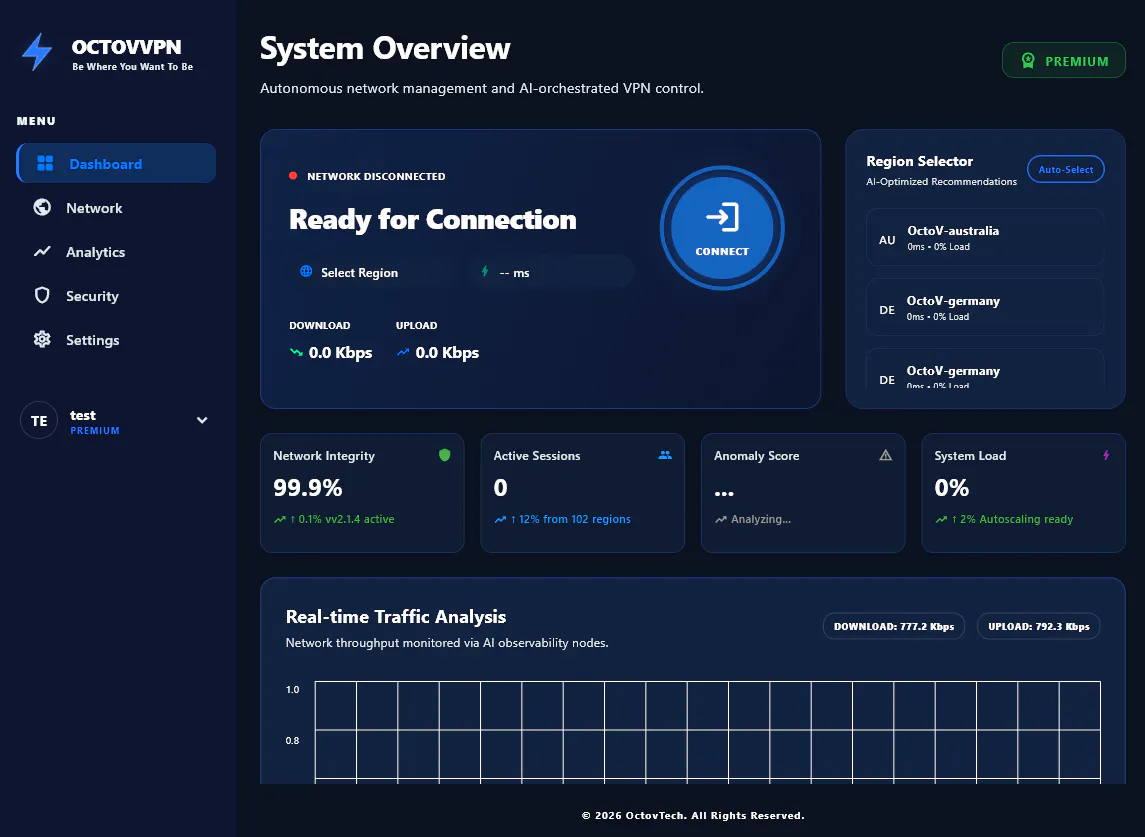Click the upload 0.0 Kbps value
This screenshot has width=1145, height=837.
[447, 352]
